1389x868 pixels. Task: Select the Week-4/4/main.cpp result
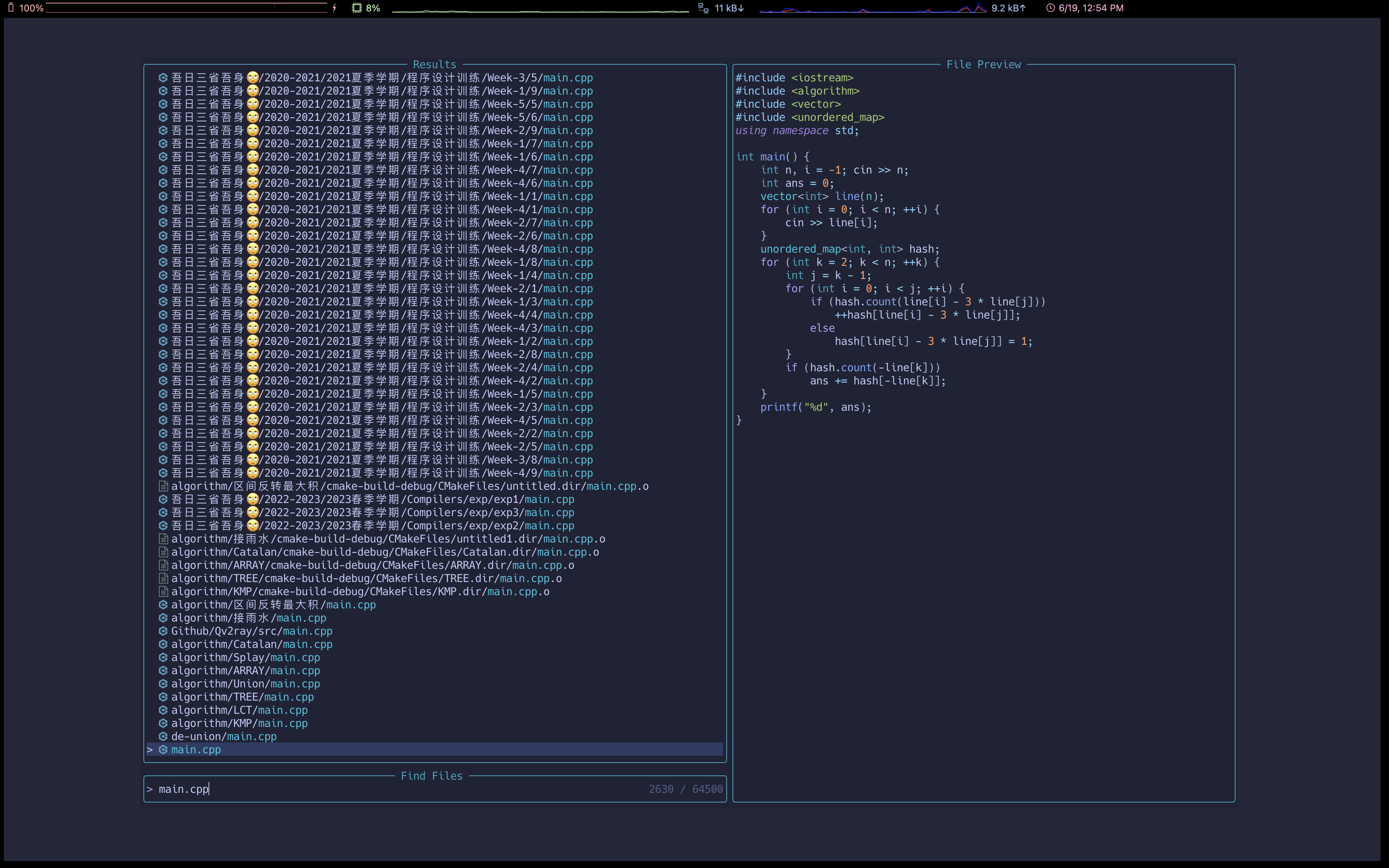click(435, 315)
